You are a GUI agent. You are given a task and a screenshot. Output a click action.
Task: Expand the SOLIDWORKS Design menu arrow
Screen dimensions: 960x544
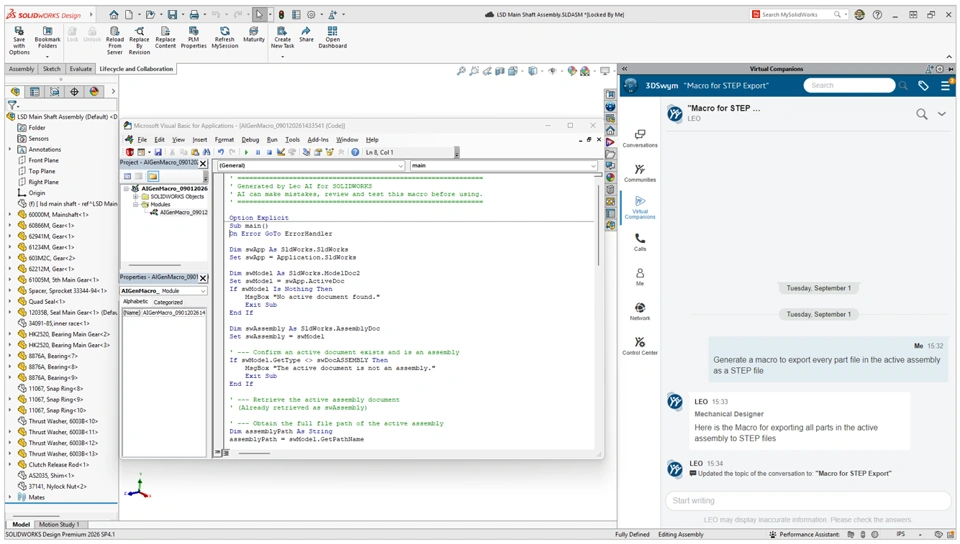(x=91, y=14)
